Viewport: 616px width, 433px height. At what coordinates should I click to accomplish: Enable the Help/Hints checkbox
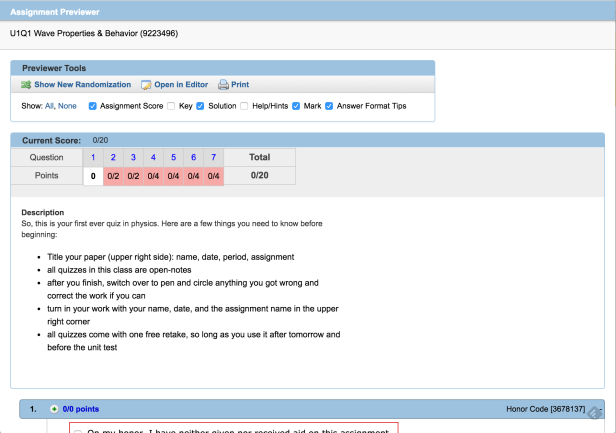pyautogui.click(x=245, y=105)
